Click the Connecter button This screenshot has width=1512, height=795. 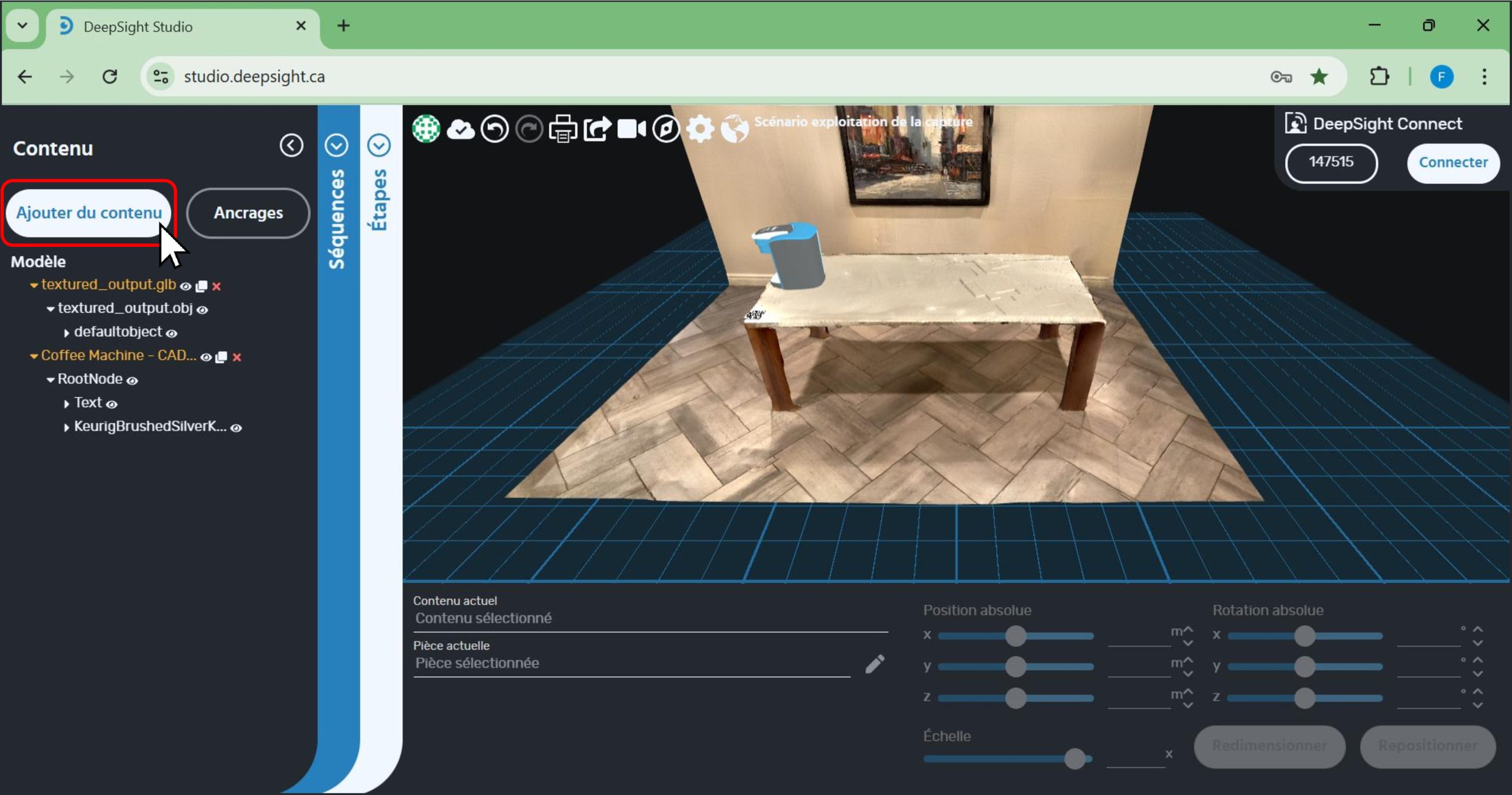pyautogui.click(x=1453, y=162)
